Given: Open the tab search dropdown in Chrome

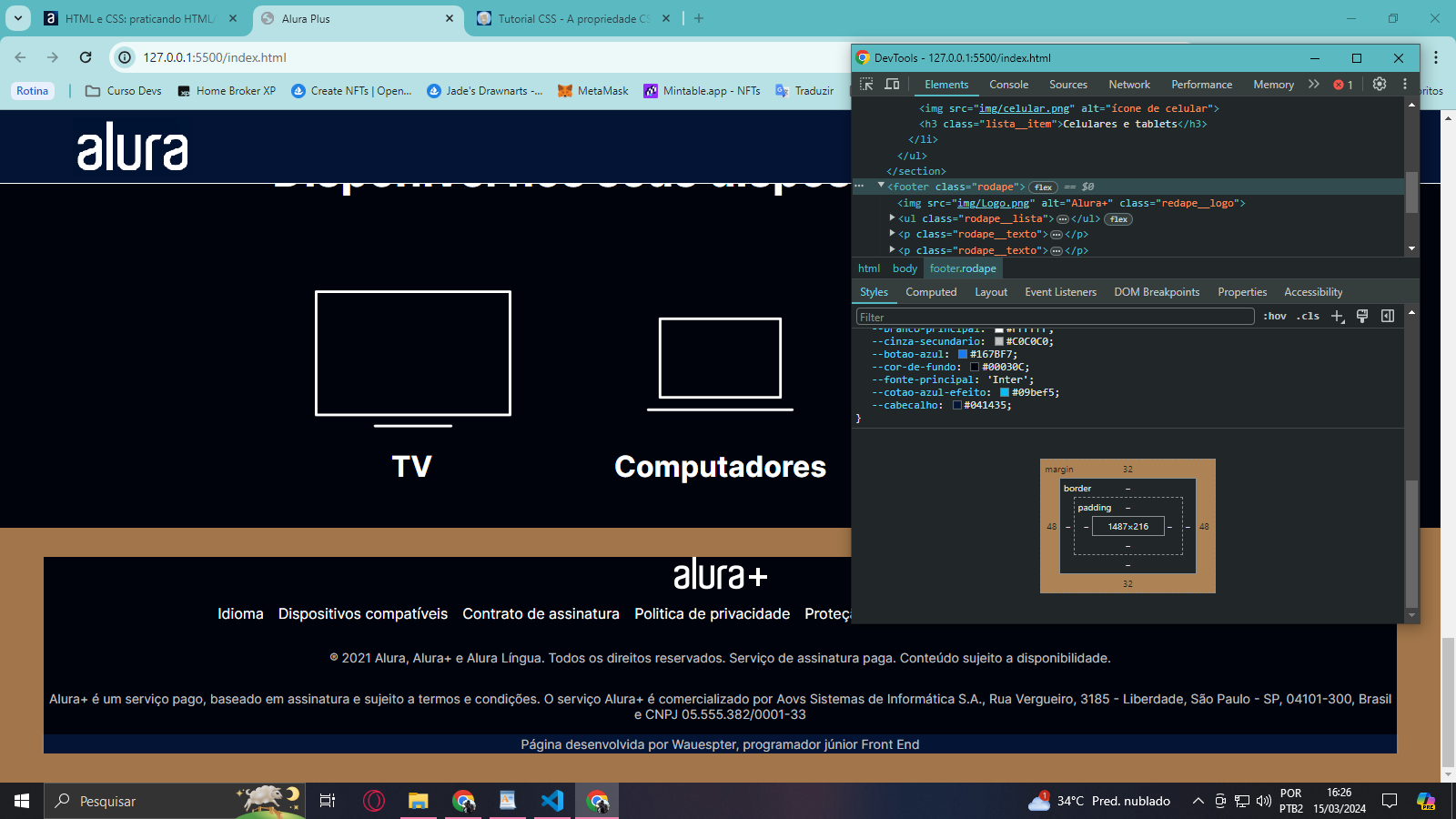Looking at the screenshot, I should (x=17, y=18).
